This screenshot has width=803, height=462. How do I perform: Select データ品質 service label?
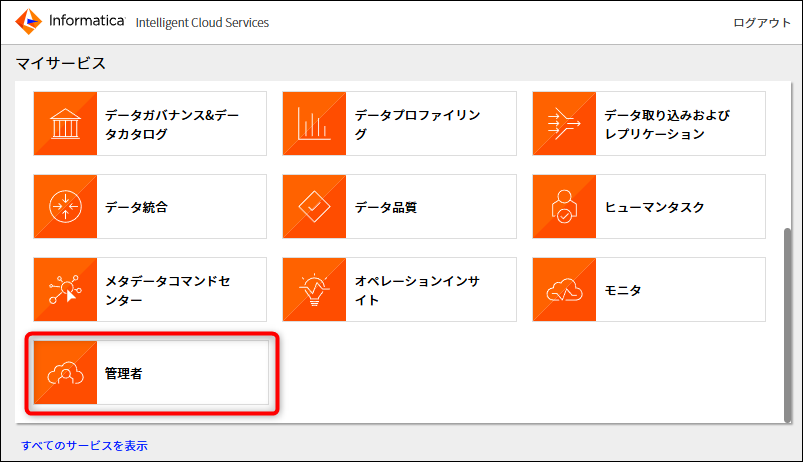386,207
